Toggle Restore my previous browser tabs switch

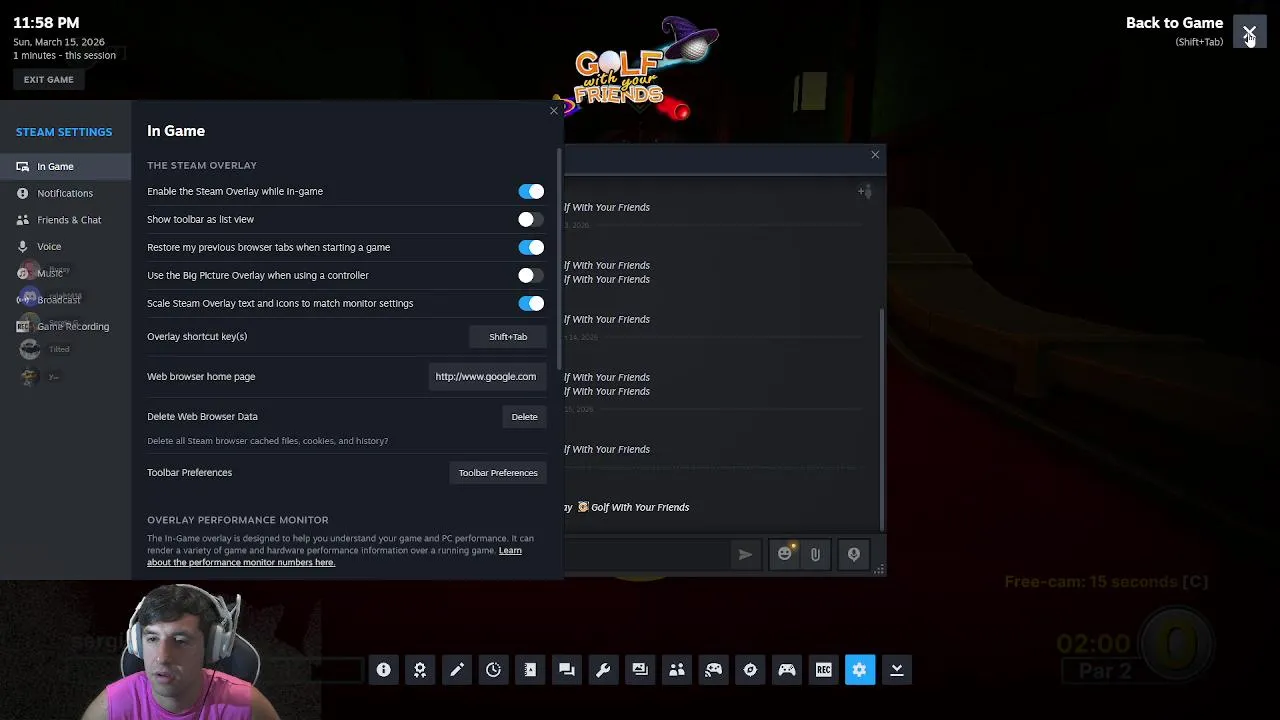point(531,247)
